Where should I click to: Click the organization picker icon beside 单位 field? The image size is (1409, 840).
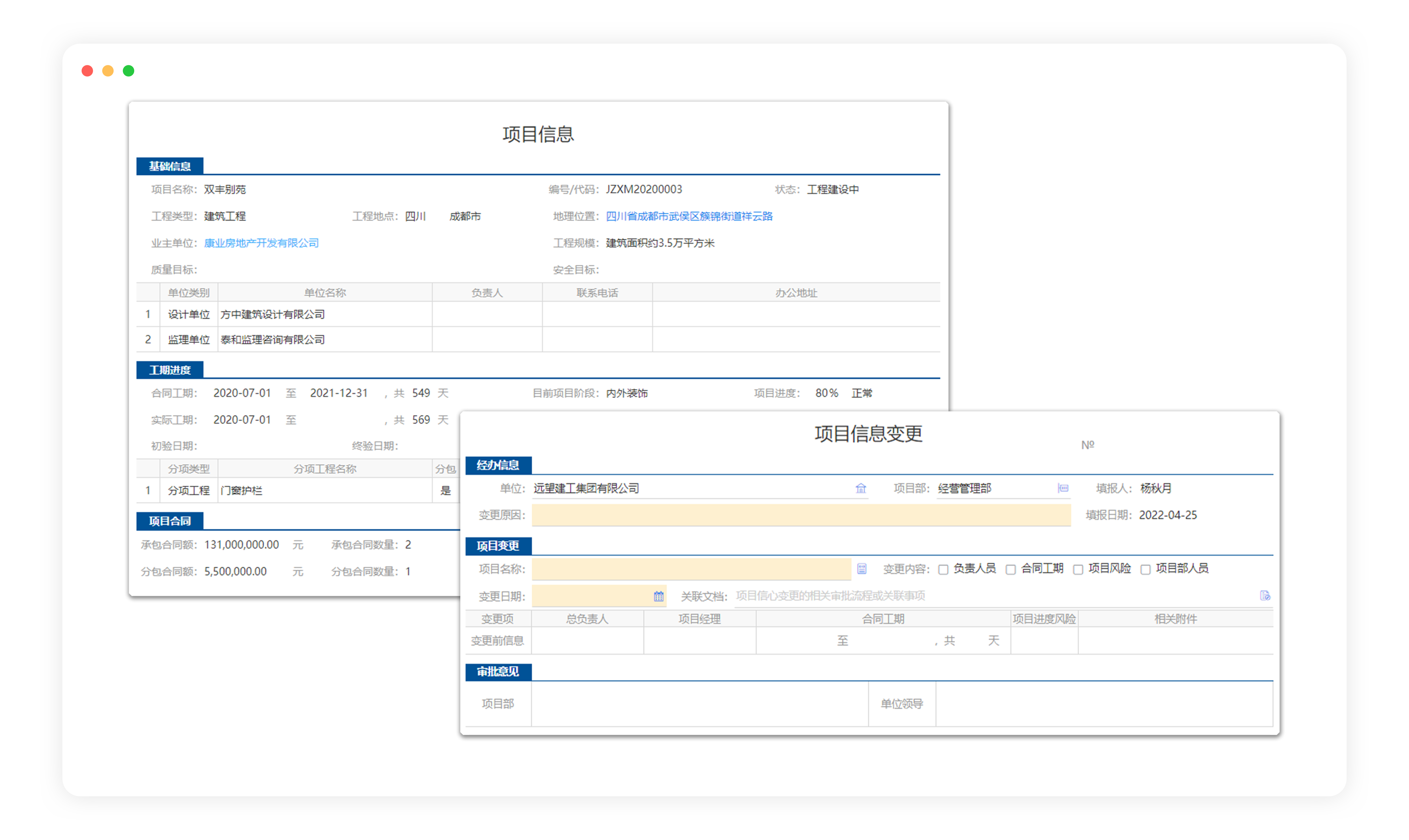[861, 488]
